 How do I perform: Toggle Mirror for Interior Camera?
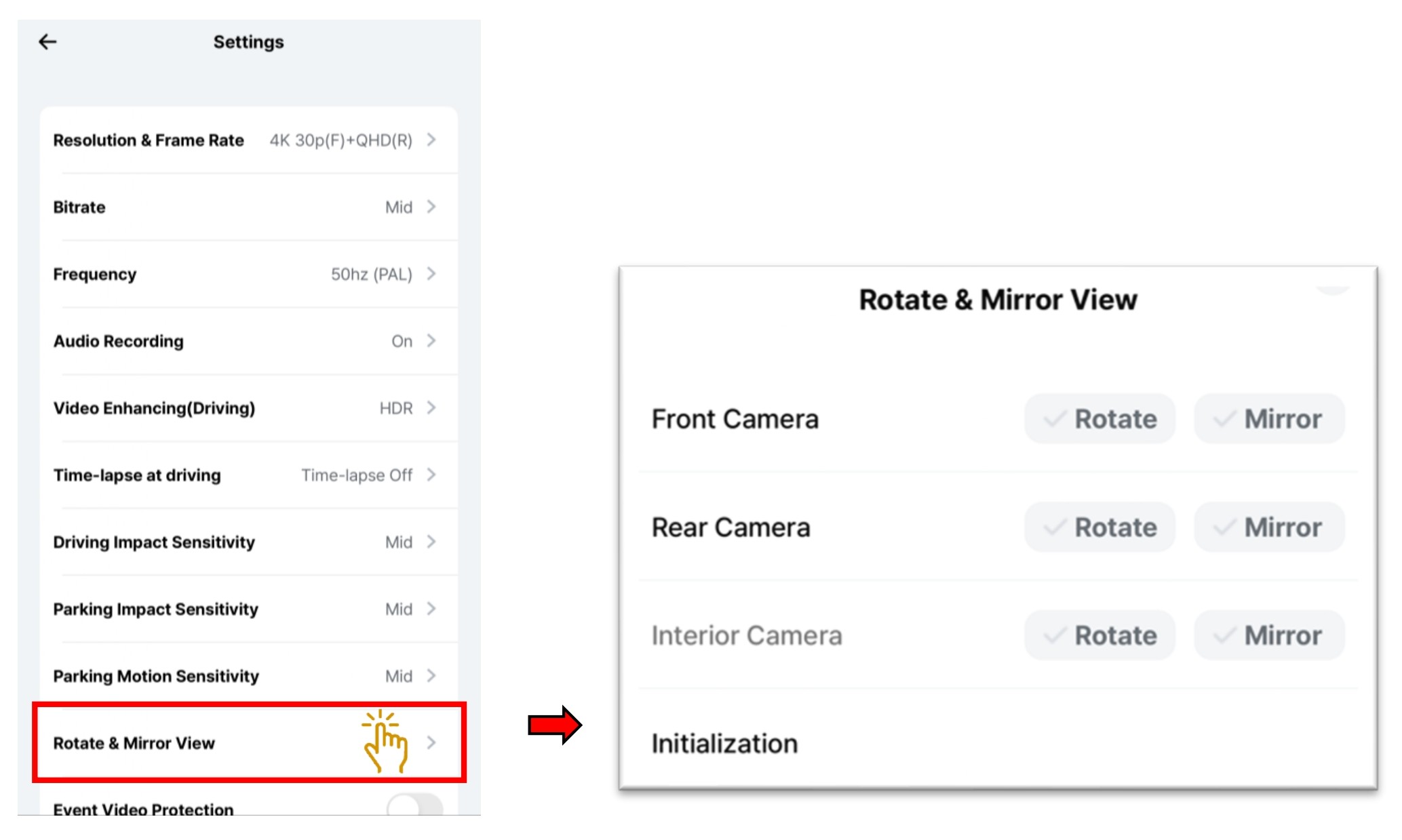click(1269, 635)
